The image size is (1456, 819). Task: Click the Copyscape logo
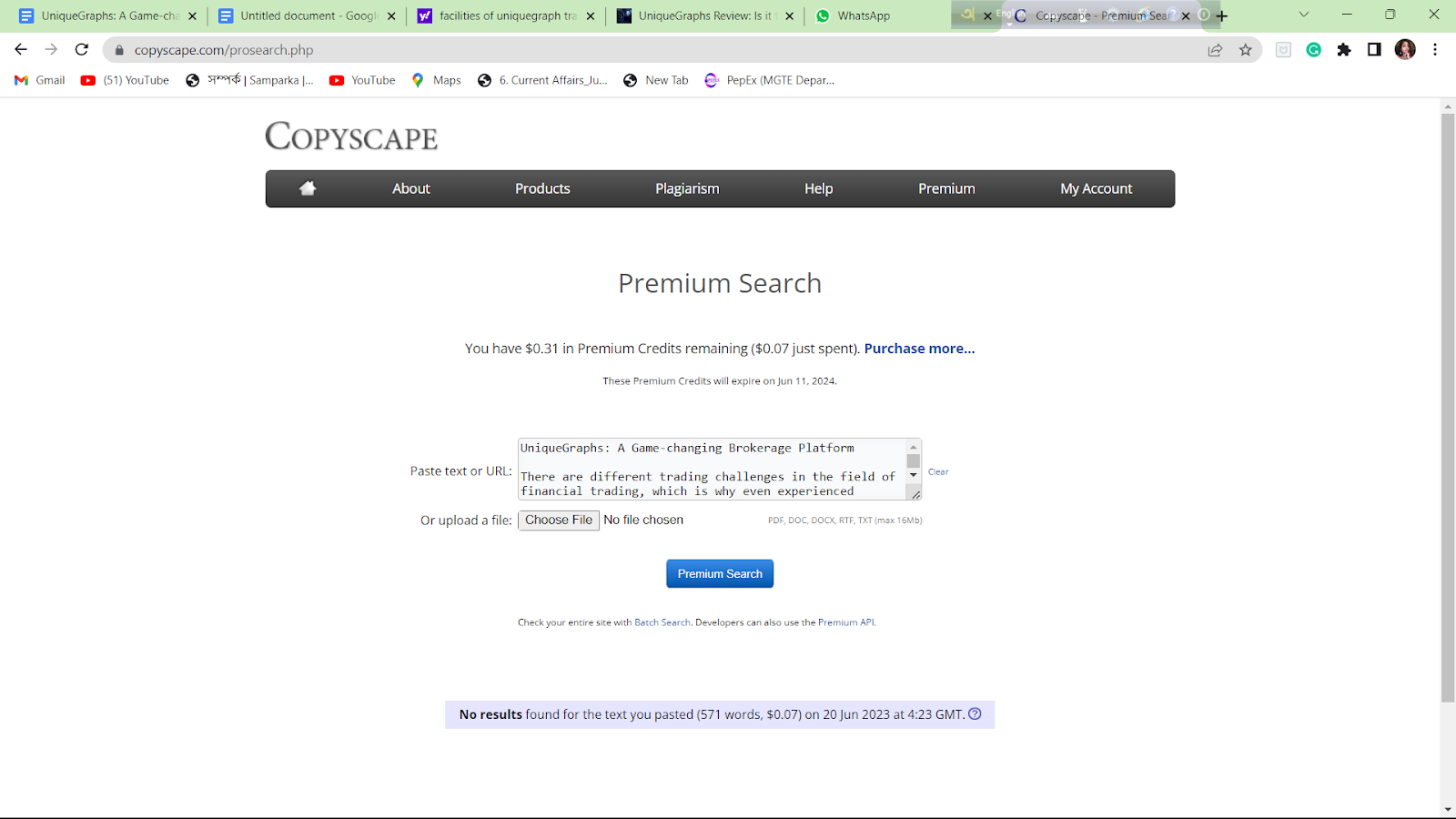click(351, 136)
